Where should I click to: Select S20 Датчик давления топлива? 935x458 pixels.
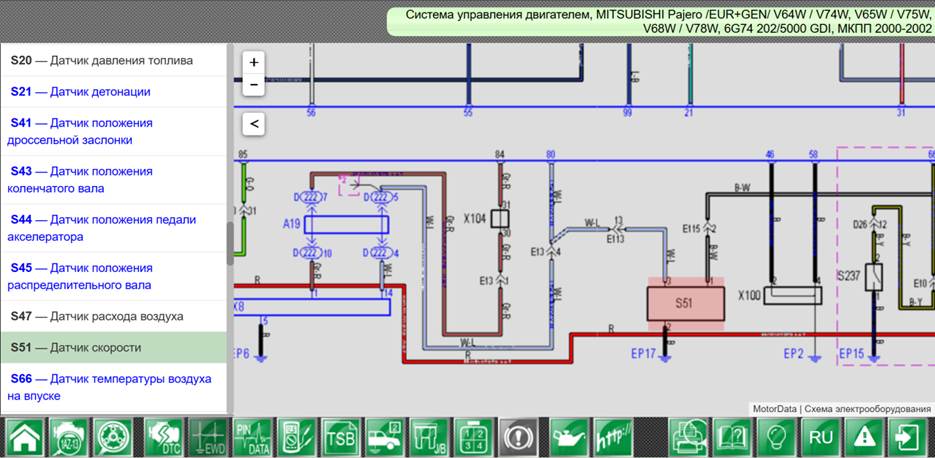tap(113, 60)
